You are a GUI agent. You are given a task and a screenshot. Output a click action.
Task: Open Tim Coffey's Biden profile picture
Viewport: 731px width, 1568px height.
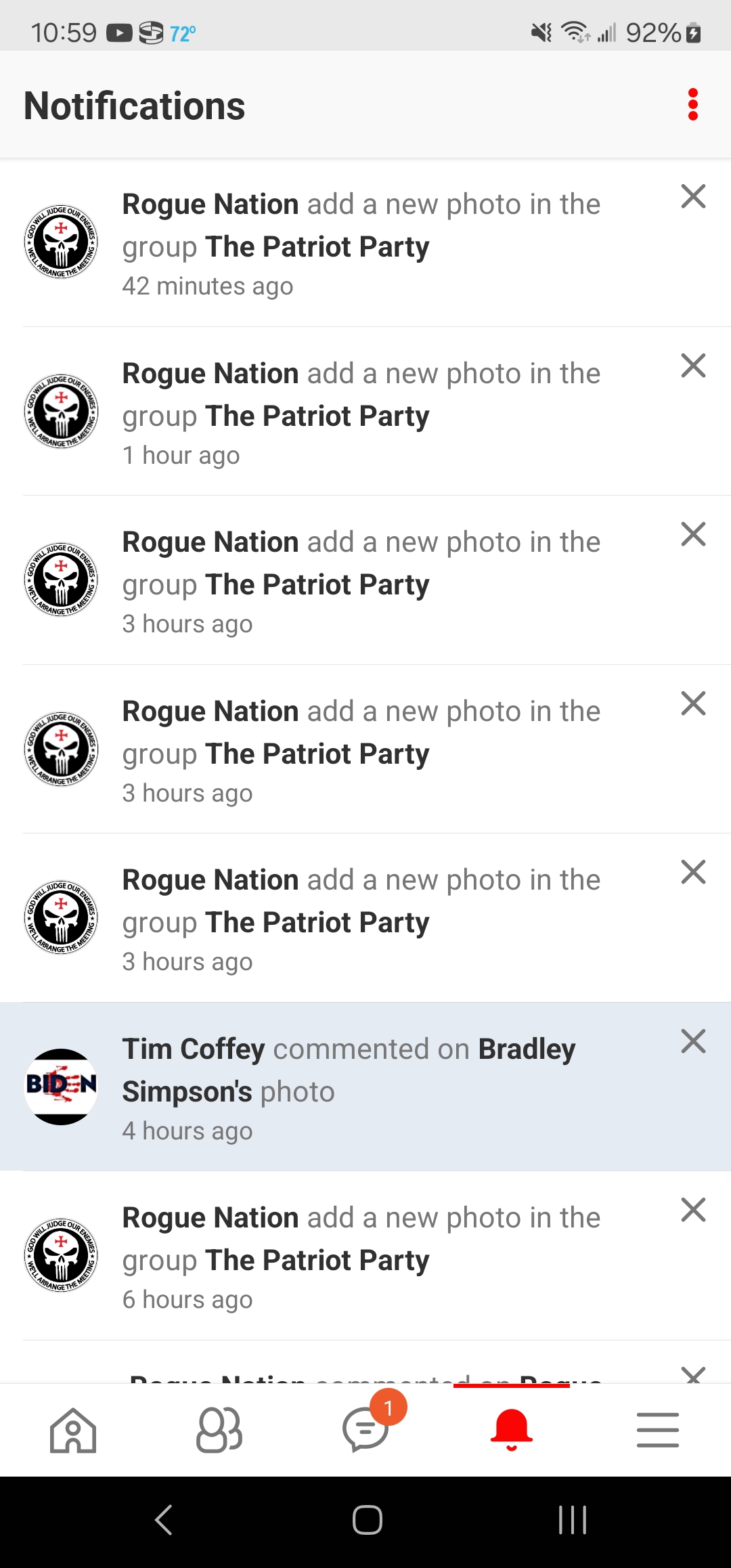coord(61,1087)
